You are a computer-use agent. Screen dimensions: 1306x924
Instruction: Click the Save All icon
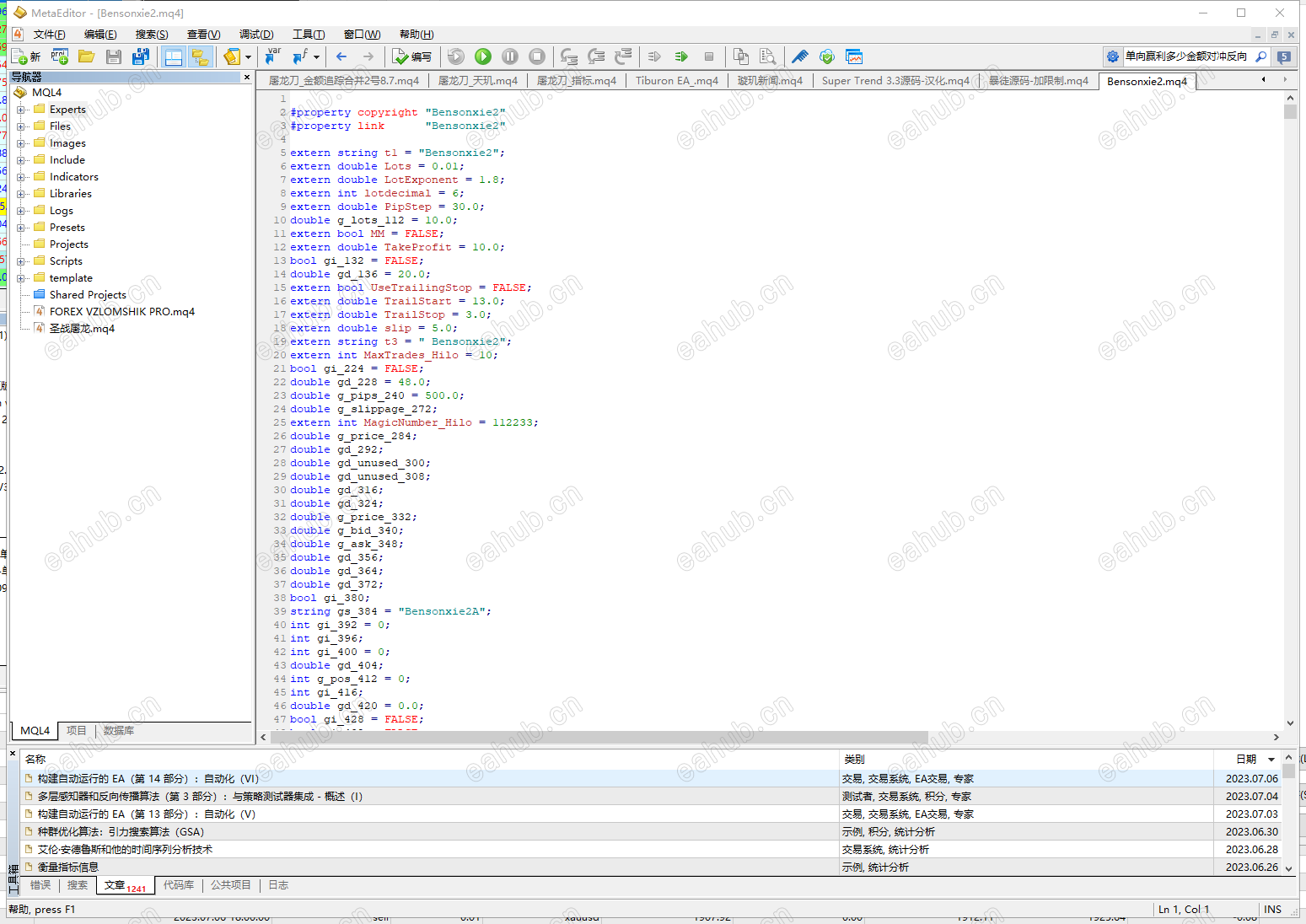(141, 56)
